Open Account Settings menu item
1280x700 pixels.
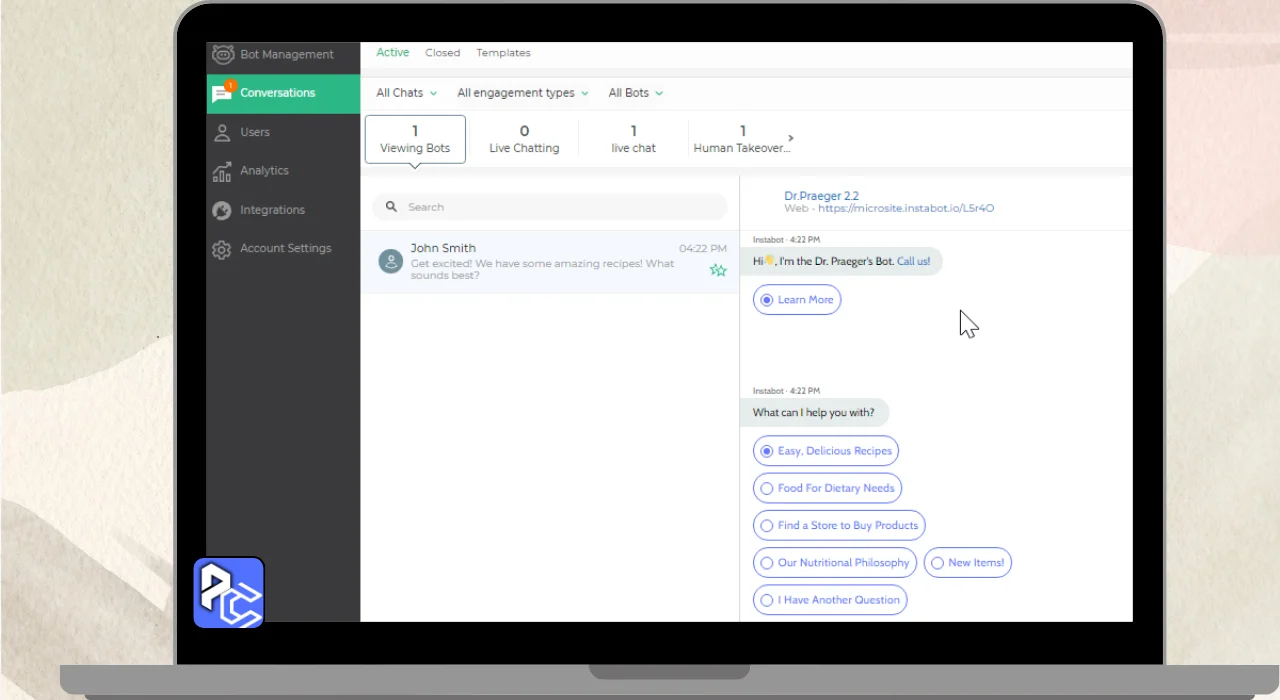pyautogui.click(x=283, y=249)
